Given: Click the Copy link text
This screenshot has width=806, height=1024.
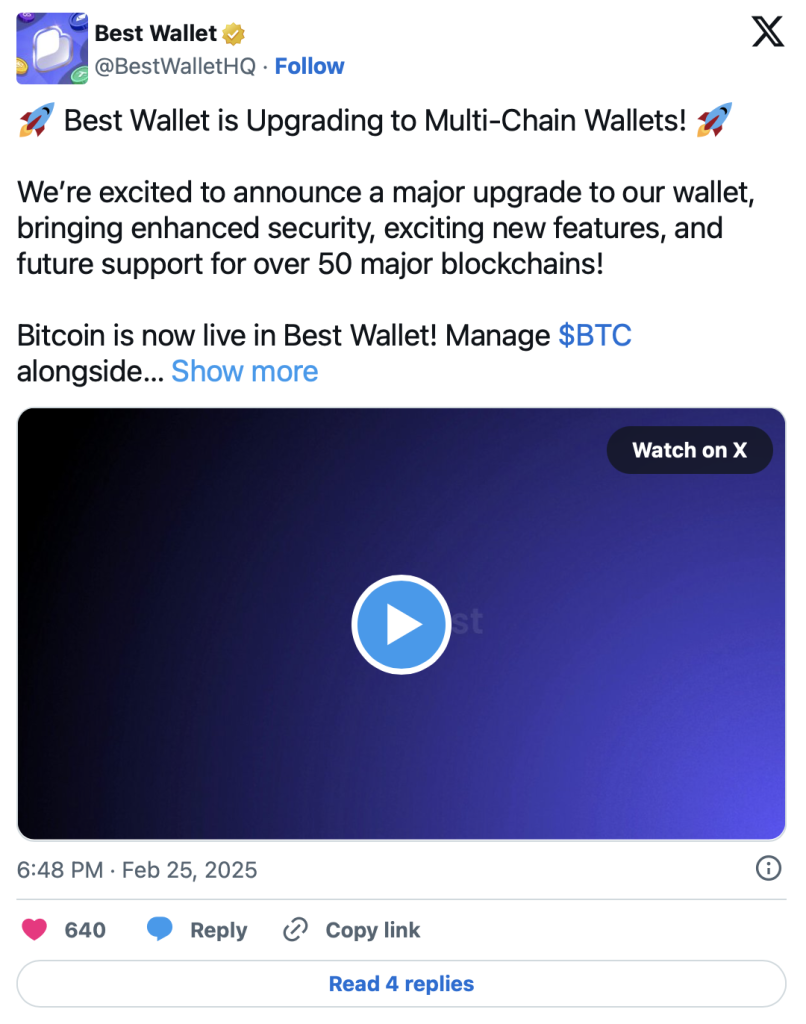Looking at the screenshot, I should pyautogui.click(x=372, y=930).
